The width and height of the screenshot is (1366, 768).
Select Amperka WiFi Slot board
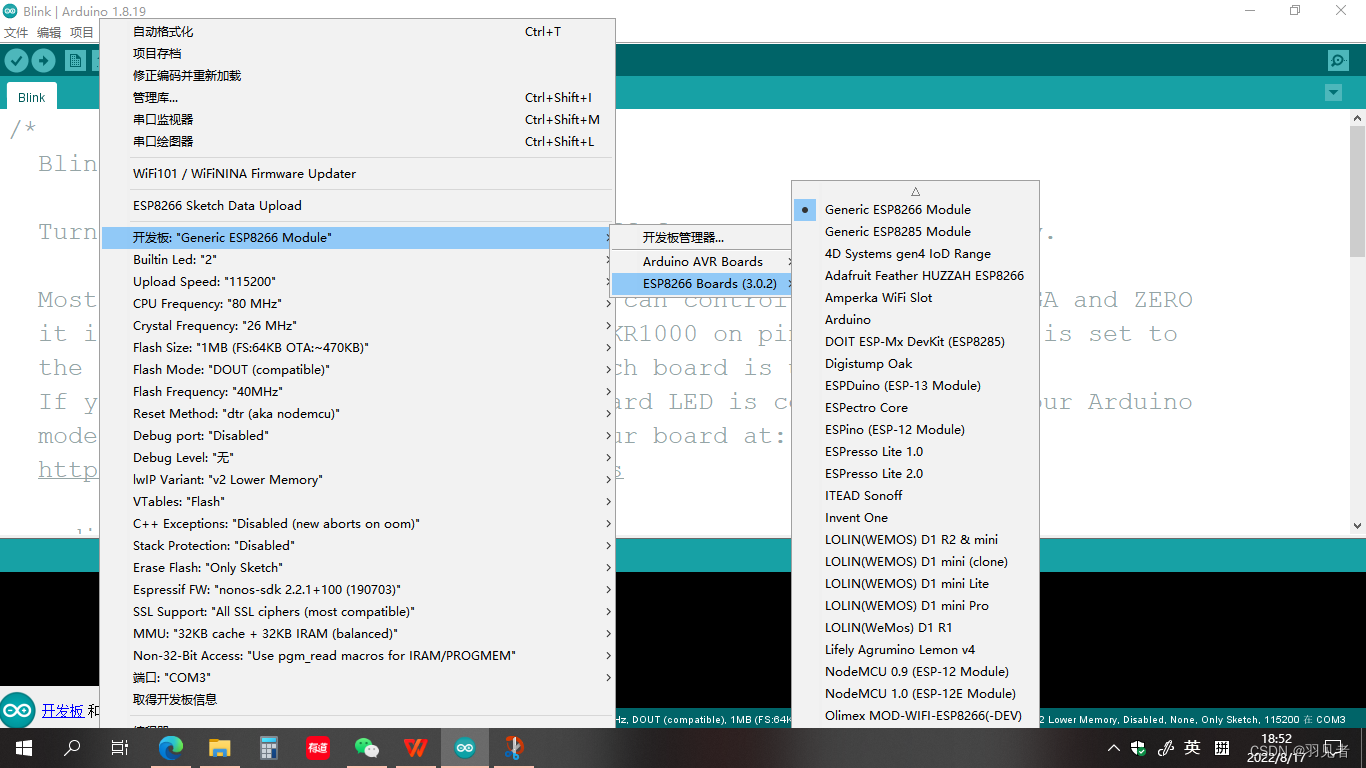pos(915,298)
